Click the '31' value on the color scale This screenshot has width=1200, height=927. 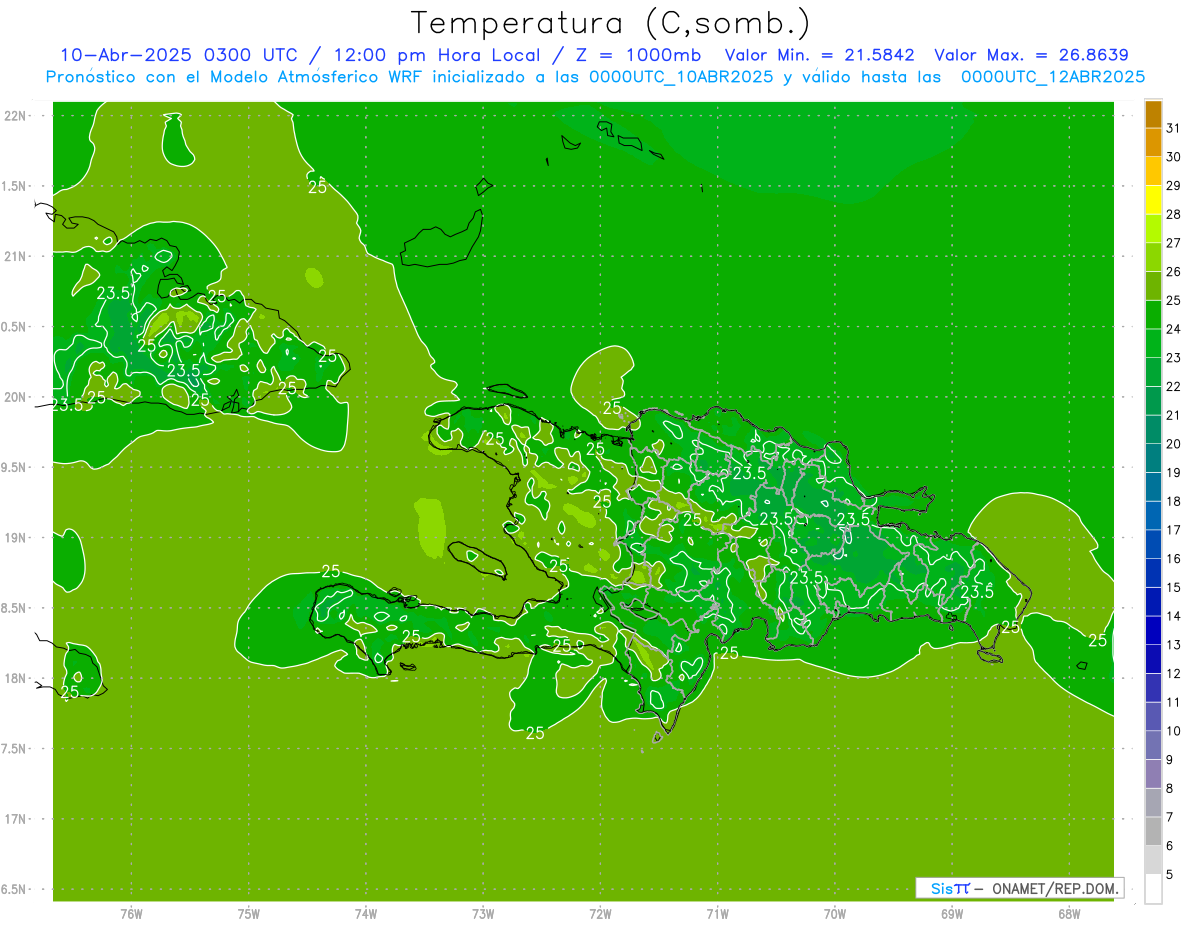(1174, 128)
